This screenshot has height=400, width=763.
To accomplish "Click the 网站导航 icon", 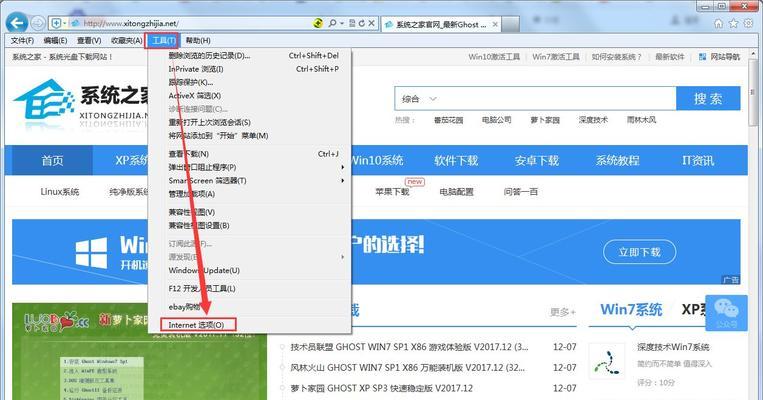I will click(702, 57).
